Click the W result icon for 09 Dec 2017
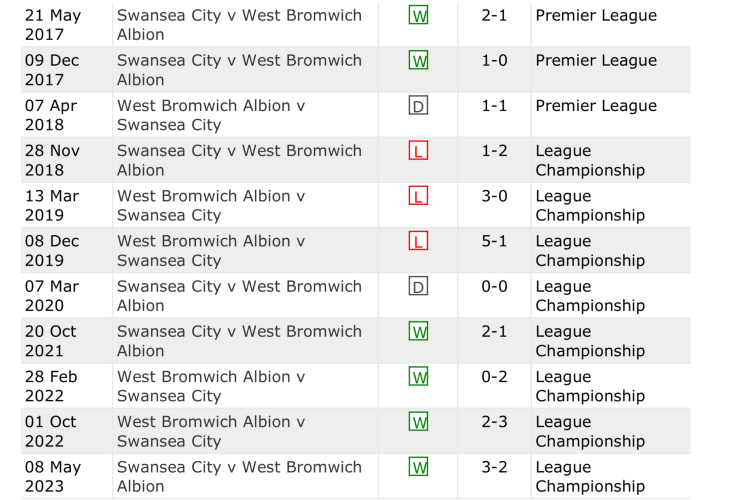 tap(419, 61)
